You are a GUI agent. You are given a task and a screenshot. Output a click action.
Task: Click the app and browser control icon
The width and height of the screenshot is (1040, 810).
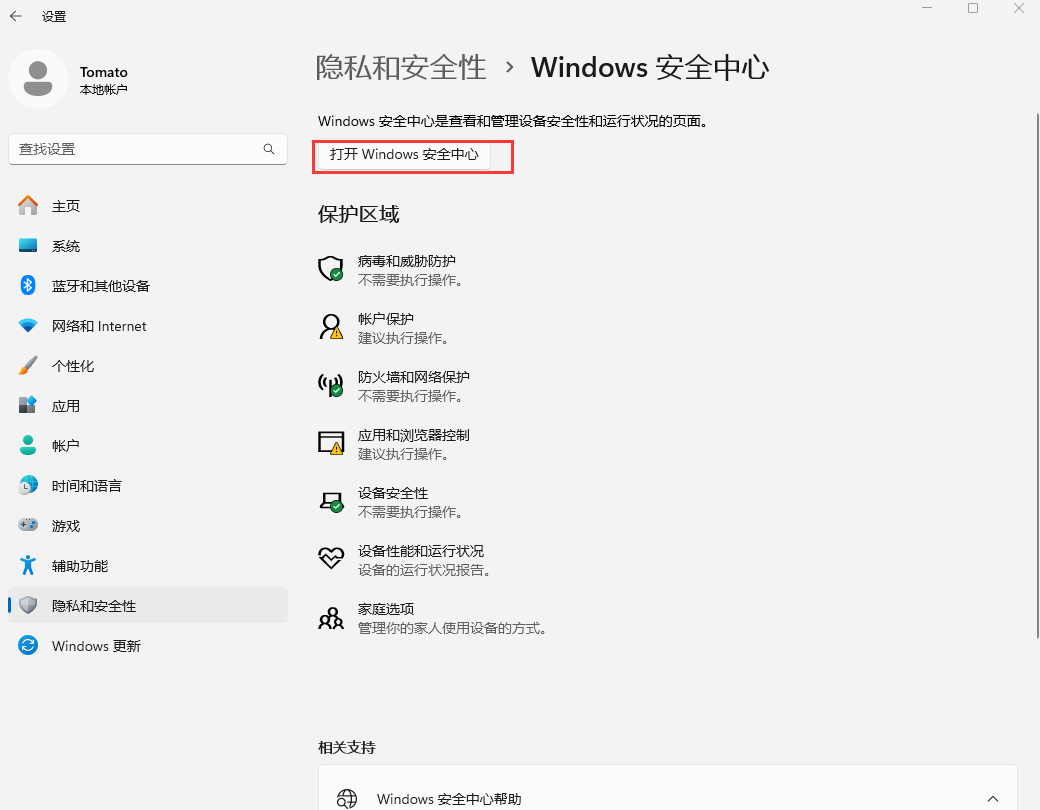[330, 443]
